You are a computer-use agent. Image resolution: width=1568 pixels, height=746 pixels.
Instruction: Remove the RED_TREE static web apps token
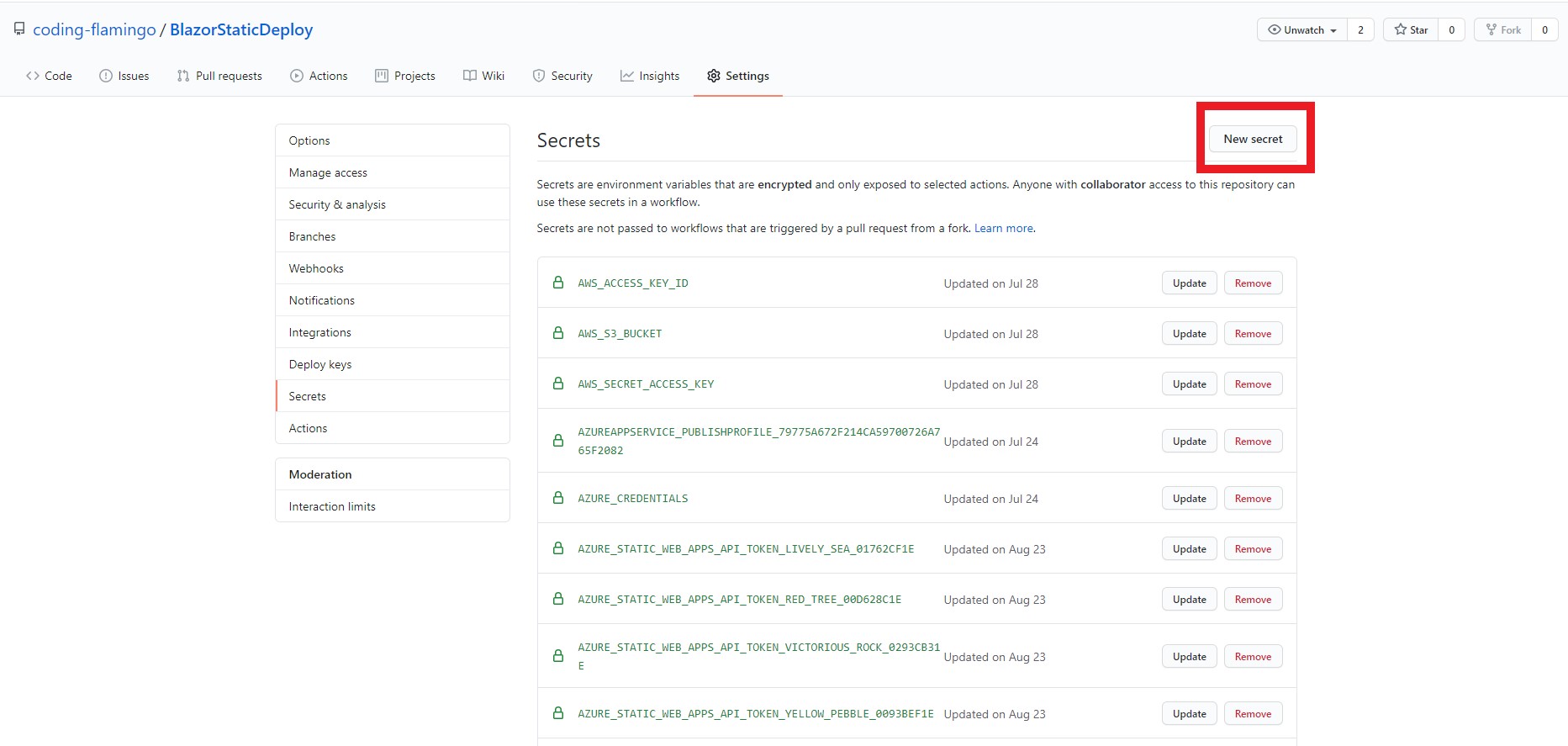click(x=1253, y=600)
